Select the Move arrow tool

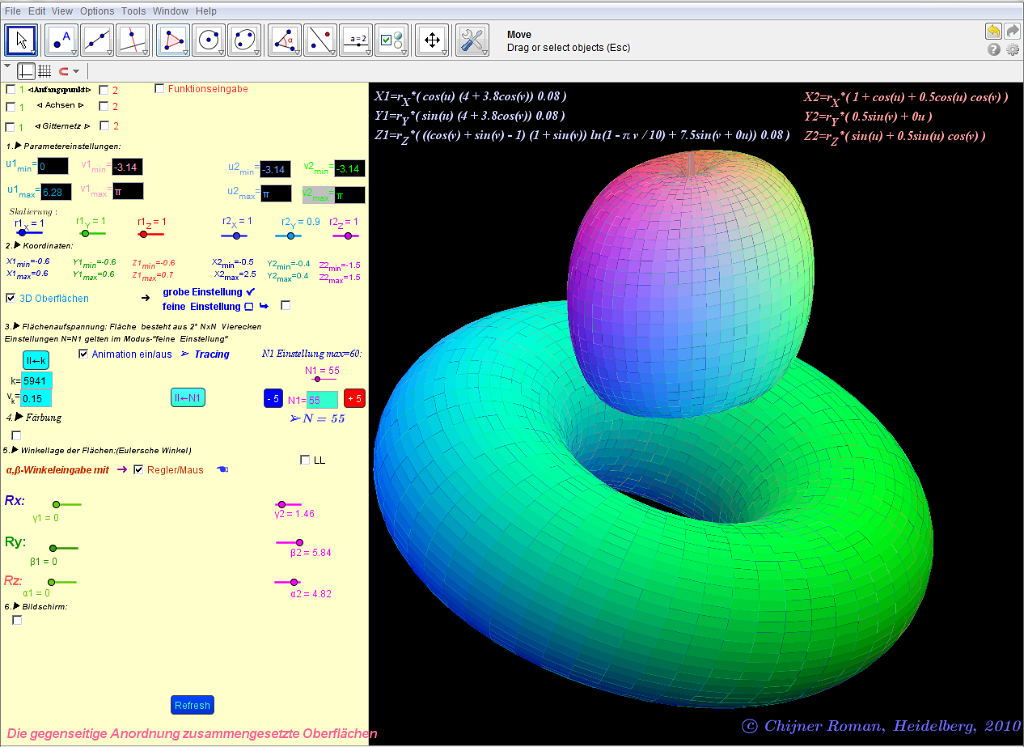(x=22, y=40)
